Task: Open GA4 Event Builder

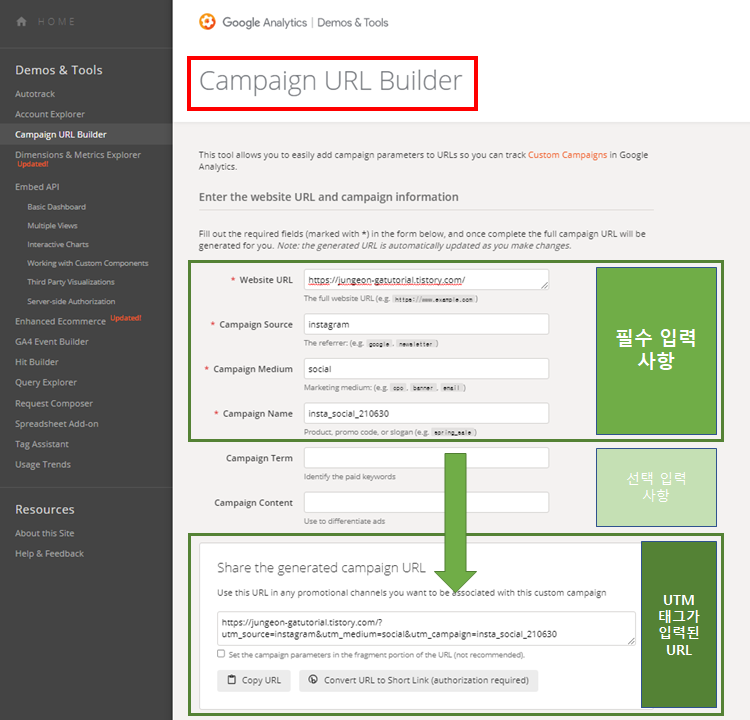Action: [52, 342]
